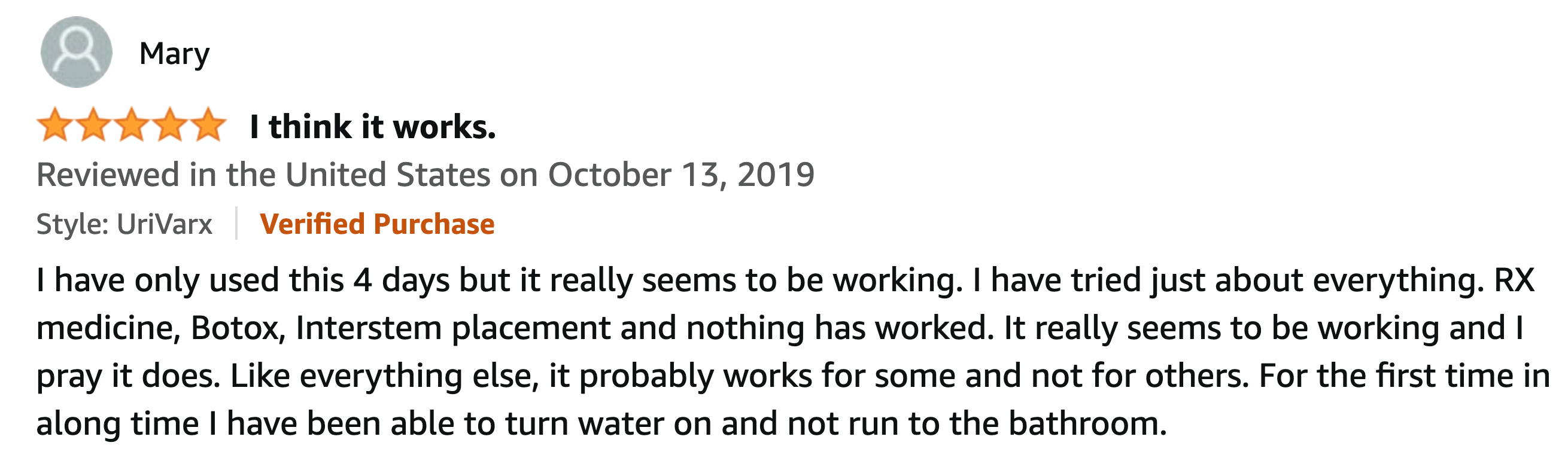Viewport: 1568px width, 470px height.
Task: Click the fifth orange rating star
Action: [x=208, y=124]
